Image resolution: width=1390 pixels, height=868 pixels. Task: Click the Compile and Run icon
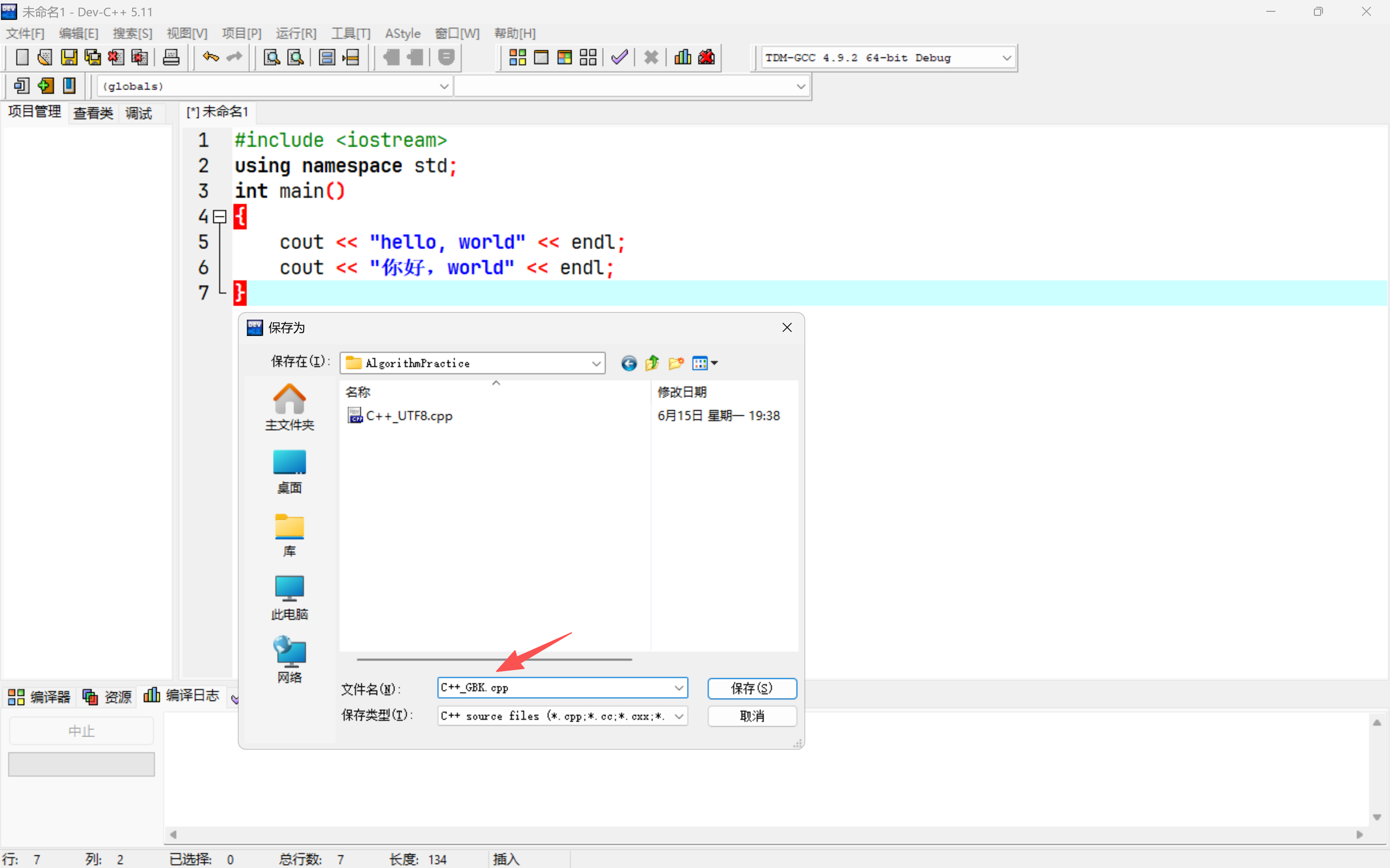point(564,58)
